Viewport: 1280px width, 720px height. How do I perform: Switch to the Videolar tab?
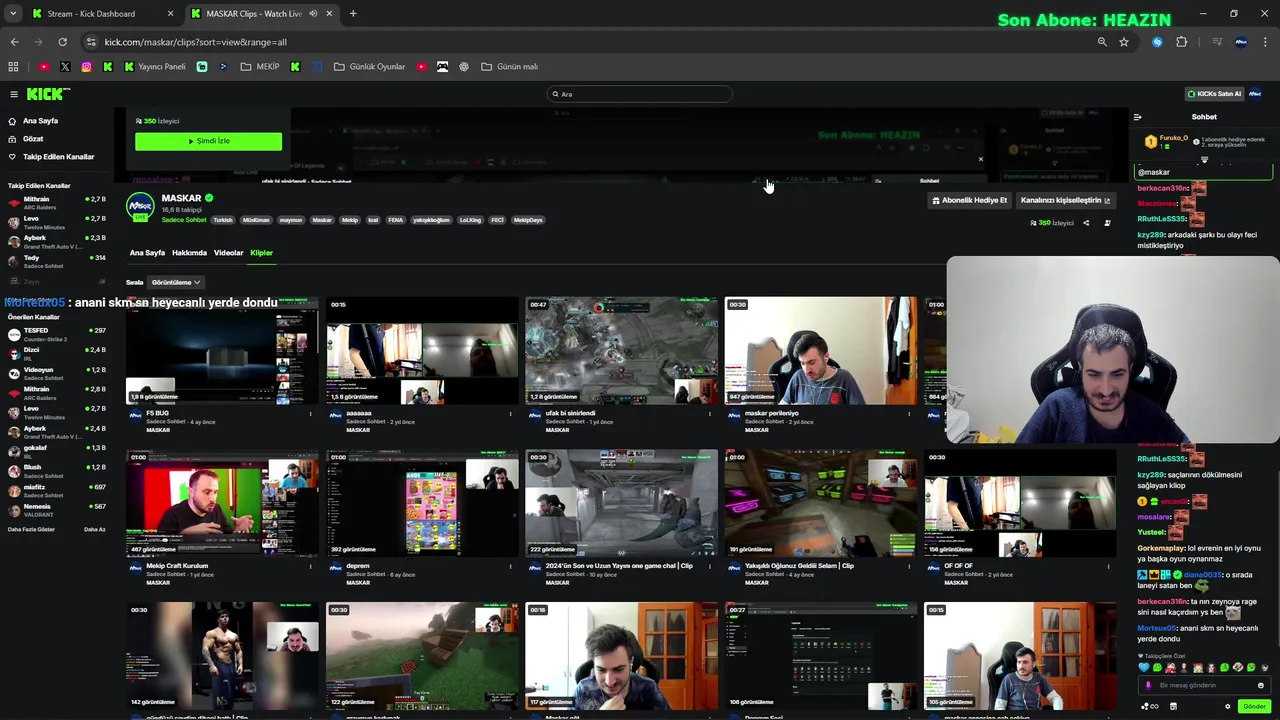pos(228,253)
